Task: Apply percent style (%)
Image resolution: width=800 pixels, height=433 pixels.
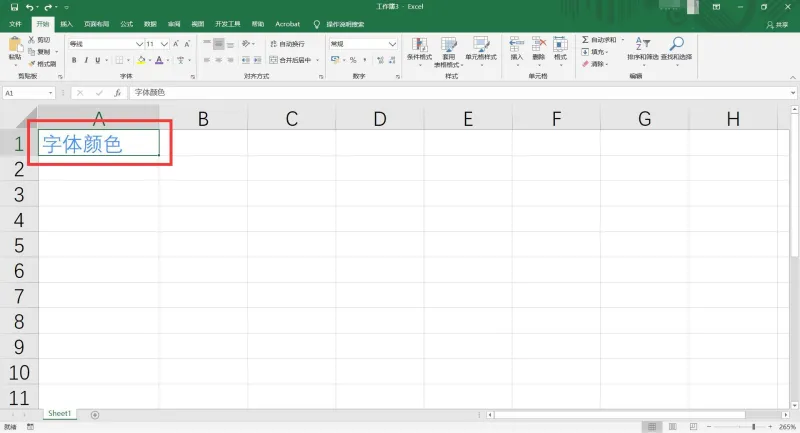Action: click(353, 60)
